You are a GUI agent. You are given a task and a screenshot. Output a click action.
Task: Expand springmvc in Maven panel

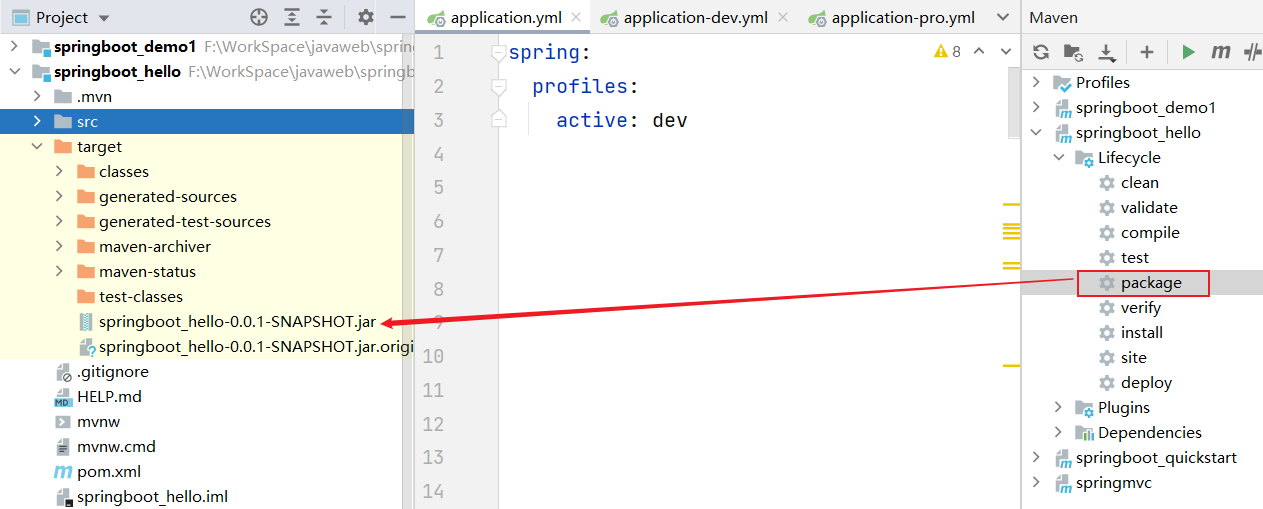click(1036, 482)
